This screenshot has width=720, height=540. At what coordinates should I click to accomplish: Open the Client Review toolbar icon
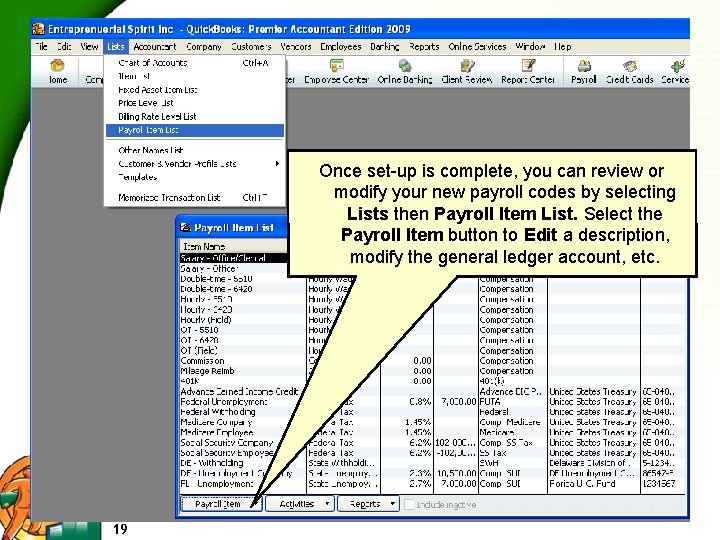467,71
